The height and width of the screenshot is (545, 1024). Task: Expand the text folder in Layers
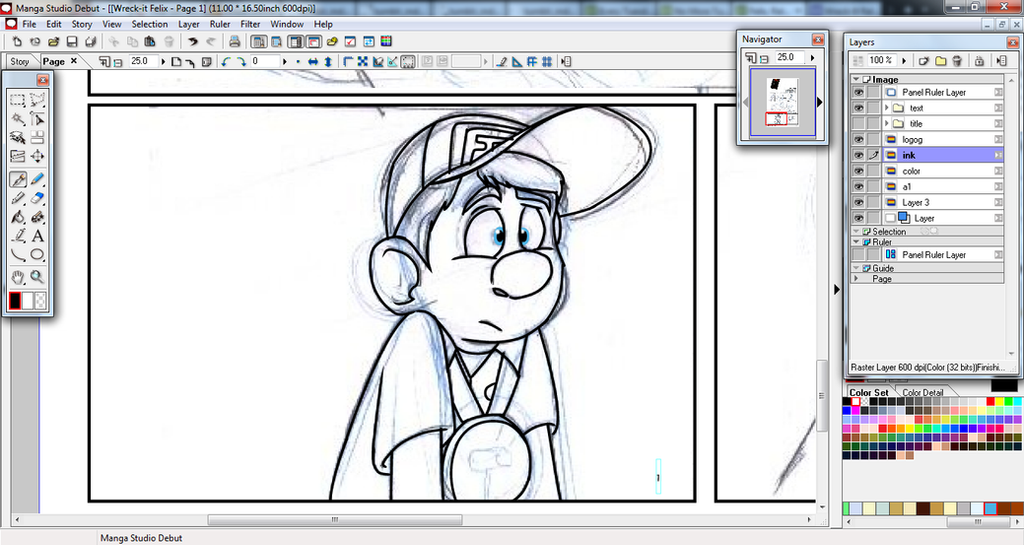tap(887, 108)
